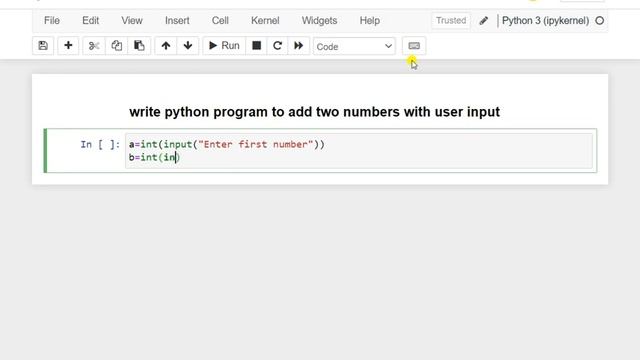Image resolution: width=640 pixels, height=360 pixels.
Task: Open the Insert menu
Action: [177, 20]
